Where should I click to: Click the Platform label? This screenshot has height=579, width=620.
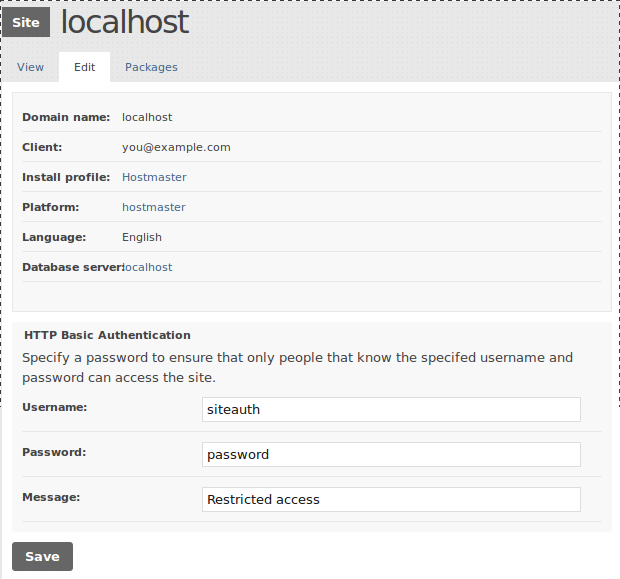(x=51, y=207)
